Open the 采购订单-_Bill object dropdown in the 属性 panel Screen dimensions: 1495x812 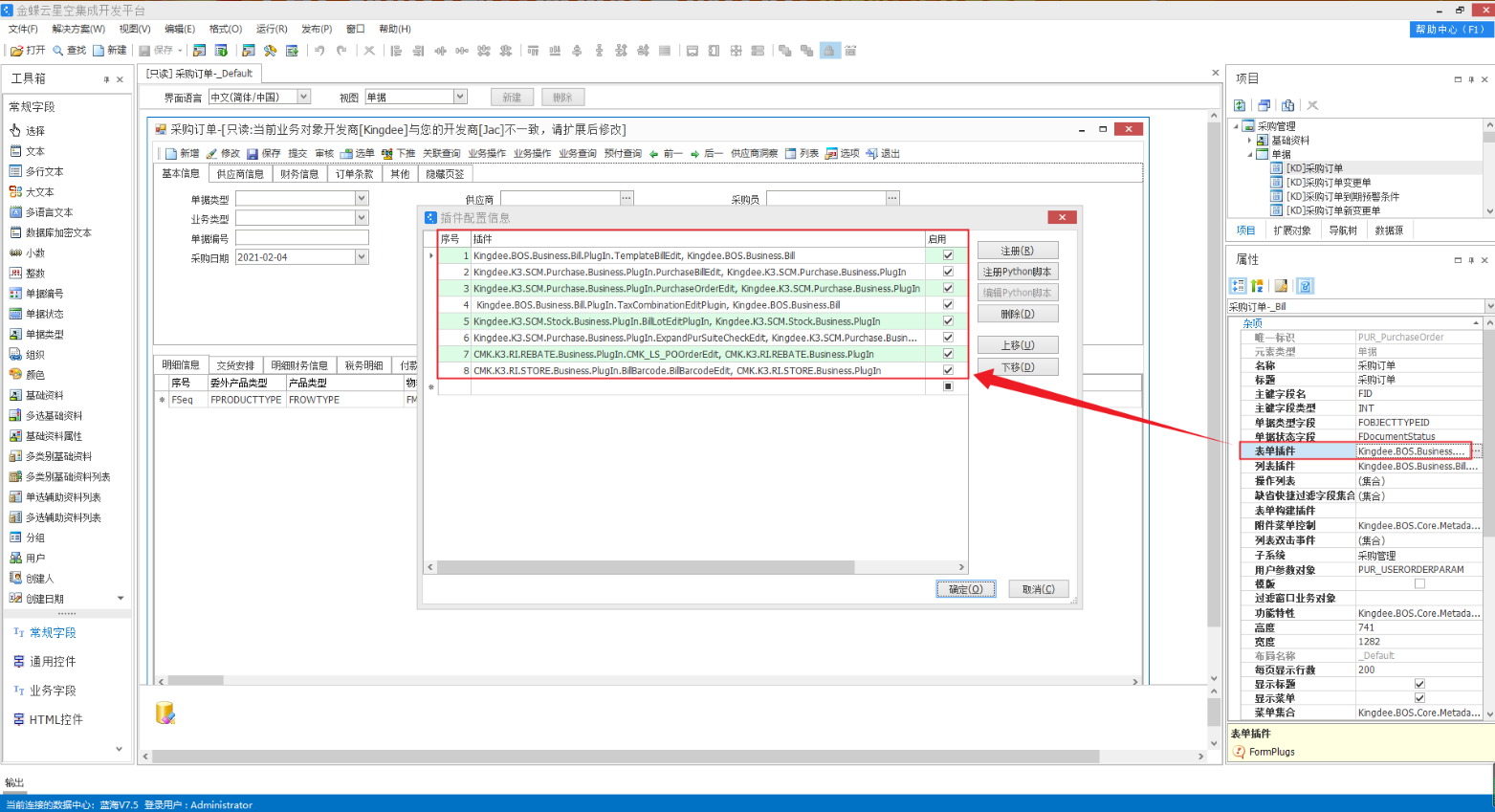(x=1489, y=306)
